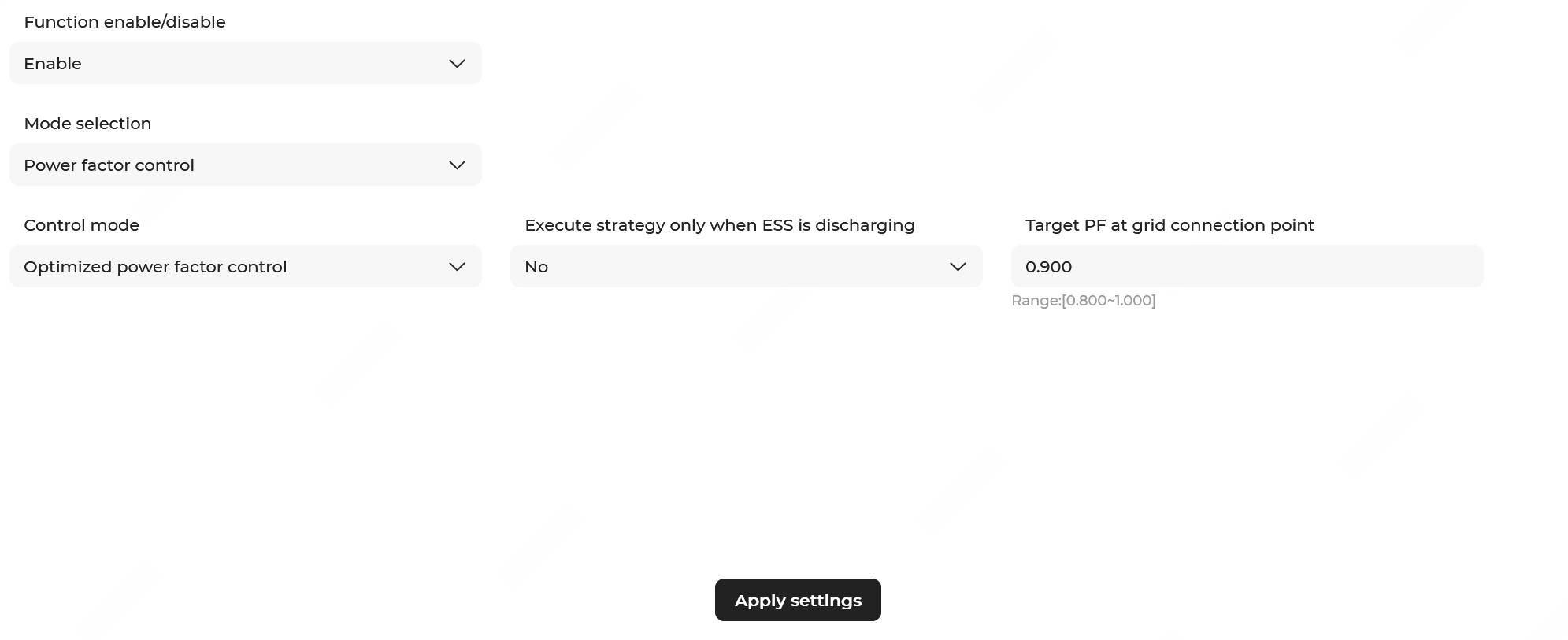1568x640 pixels.
Task: Focus the Target PF input field
Action: point(1247,267)
